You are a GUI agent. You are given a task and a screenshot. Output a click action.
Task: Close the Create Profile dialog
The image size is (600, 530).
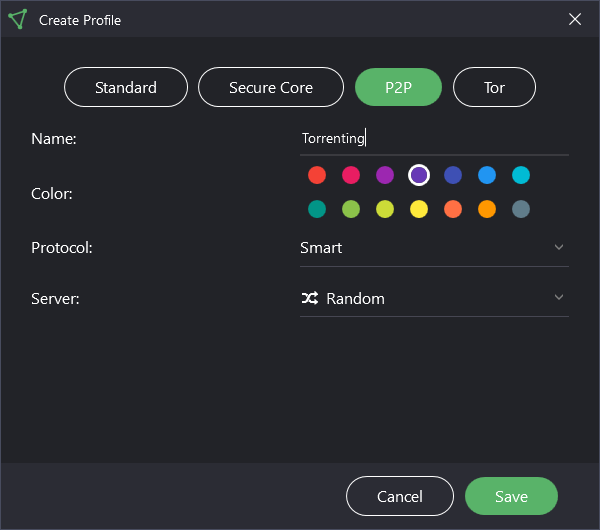(575, 19)
